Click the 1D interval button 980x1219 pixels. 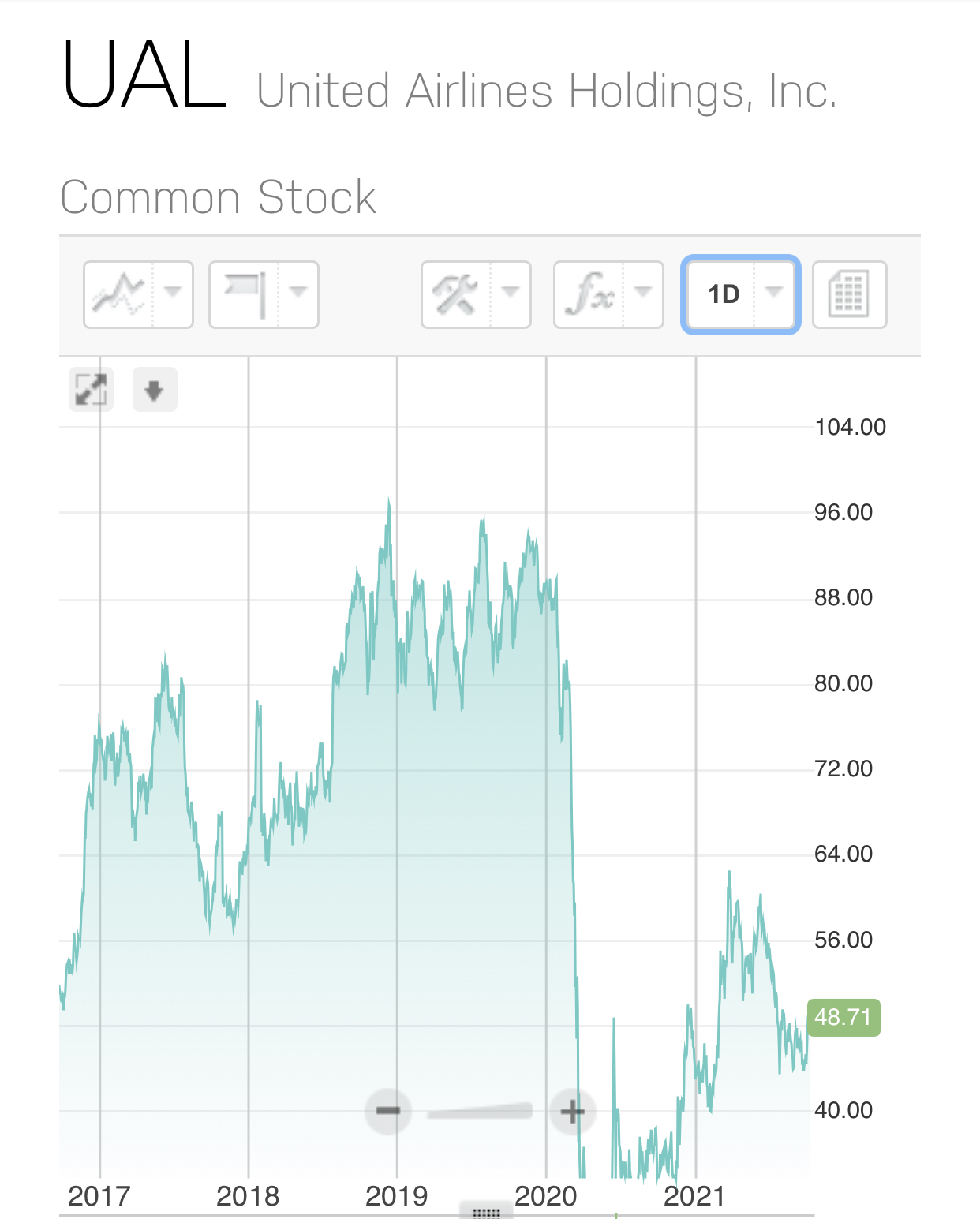tap(723, 294)
